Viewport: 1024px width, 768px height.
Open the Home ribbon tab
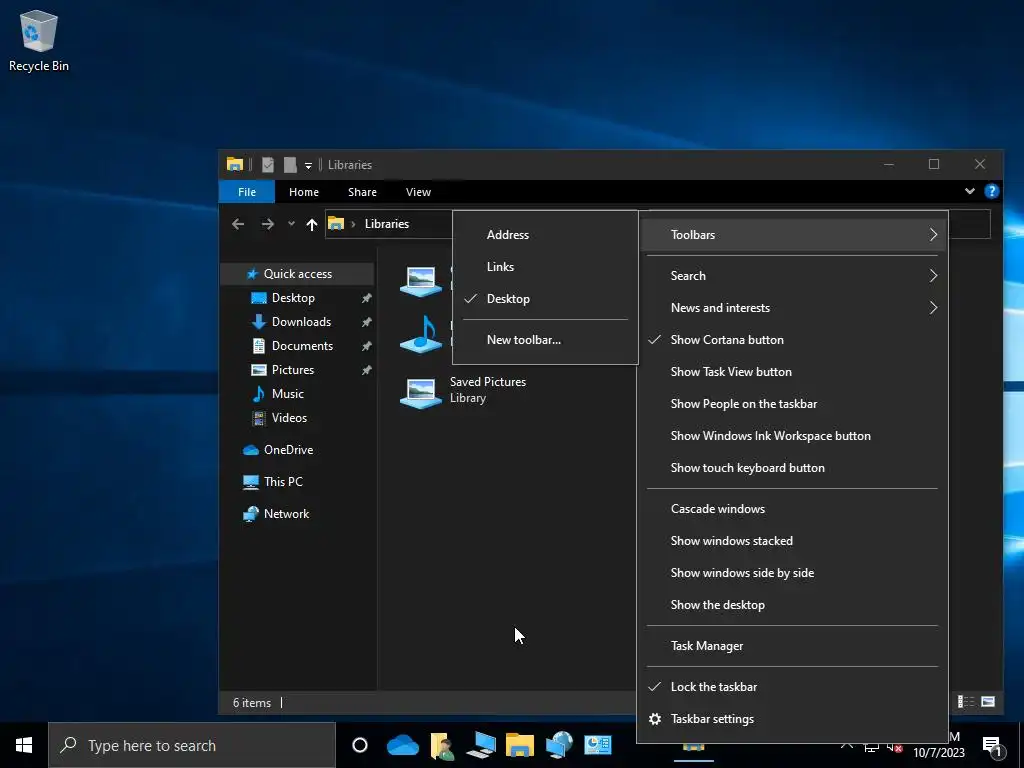(304, 192)
